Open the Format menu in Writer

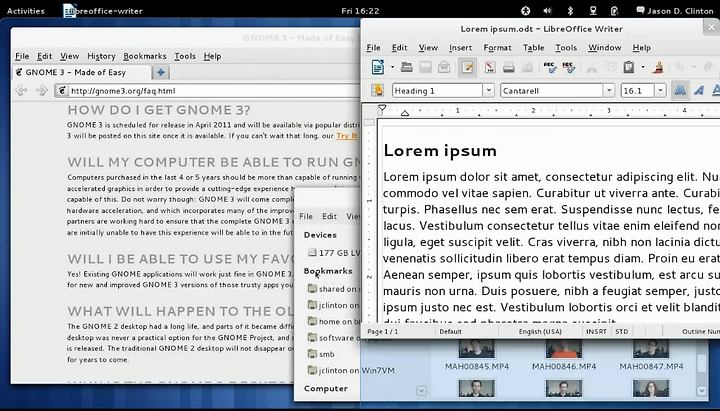point(497,48)
